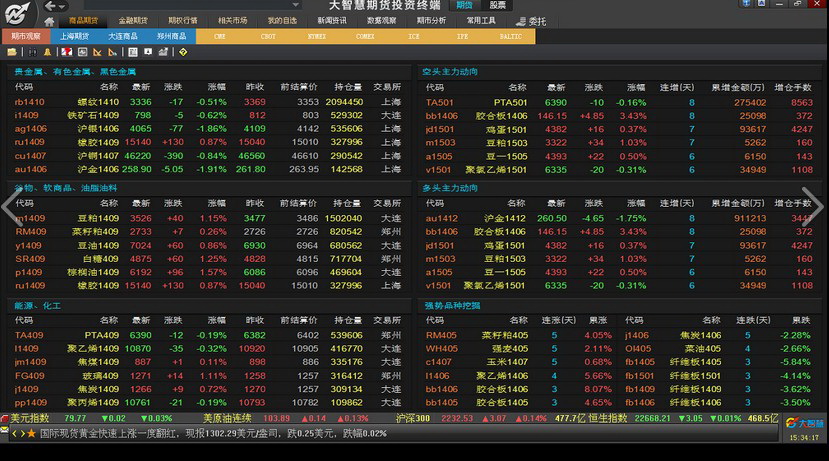829x461 pixels.
Task: Open the 期市分析 menu tab
Action: click(x=431, y=21)
